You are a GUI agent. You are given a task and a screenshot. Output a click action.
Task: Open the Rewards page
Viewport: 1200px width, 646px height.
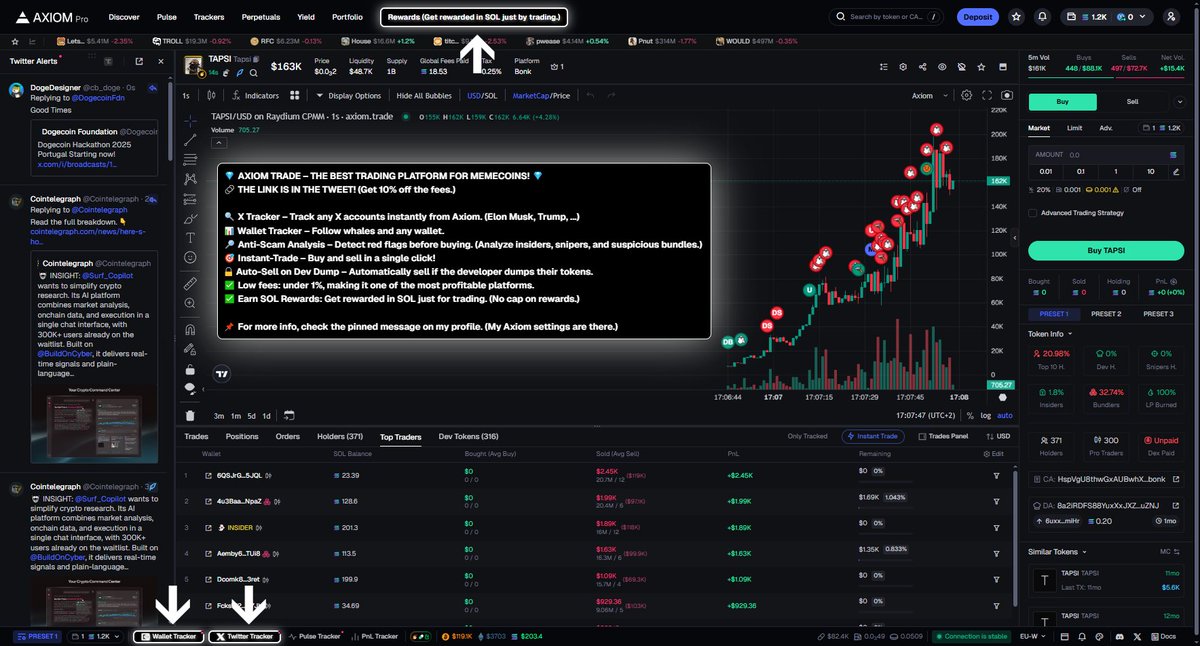click(x=475, y=17)
